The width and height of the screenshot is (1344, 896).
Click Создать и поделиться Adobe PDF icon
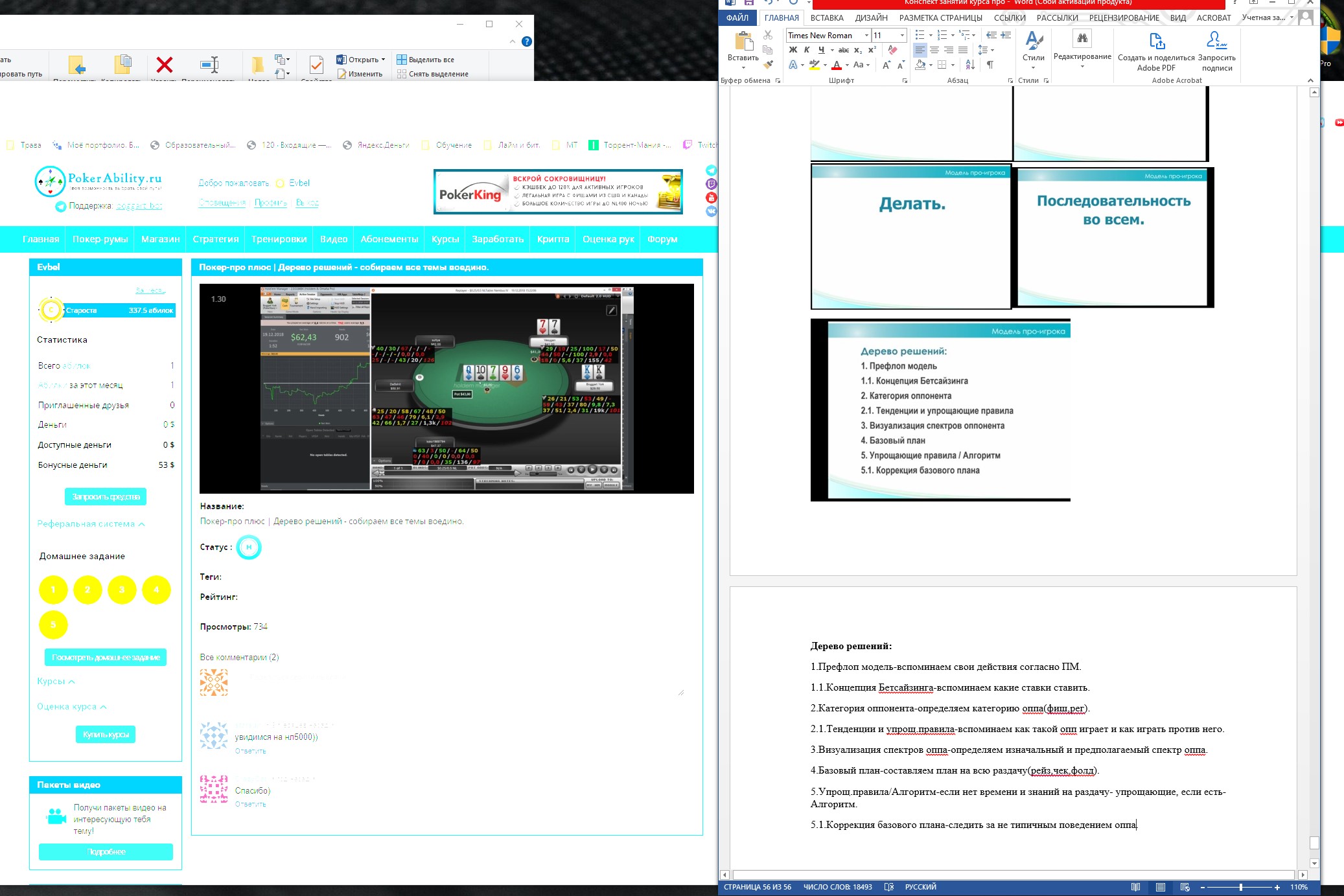point(1157,41)
